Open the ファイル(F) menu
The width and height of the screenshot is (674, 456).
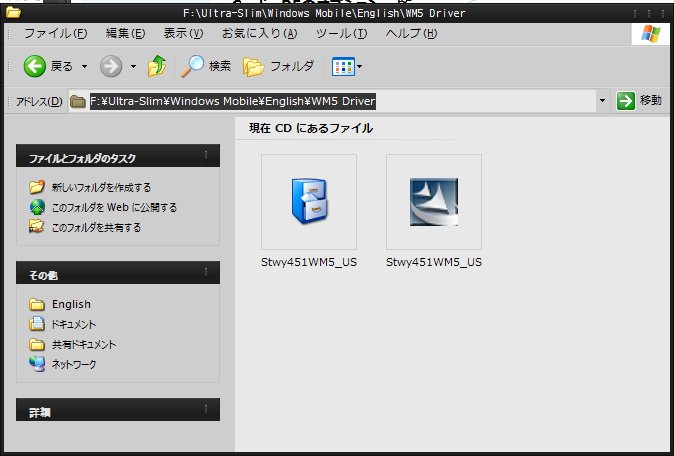pos(55,34)
